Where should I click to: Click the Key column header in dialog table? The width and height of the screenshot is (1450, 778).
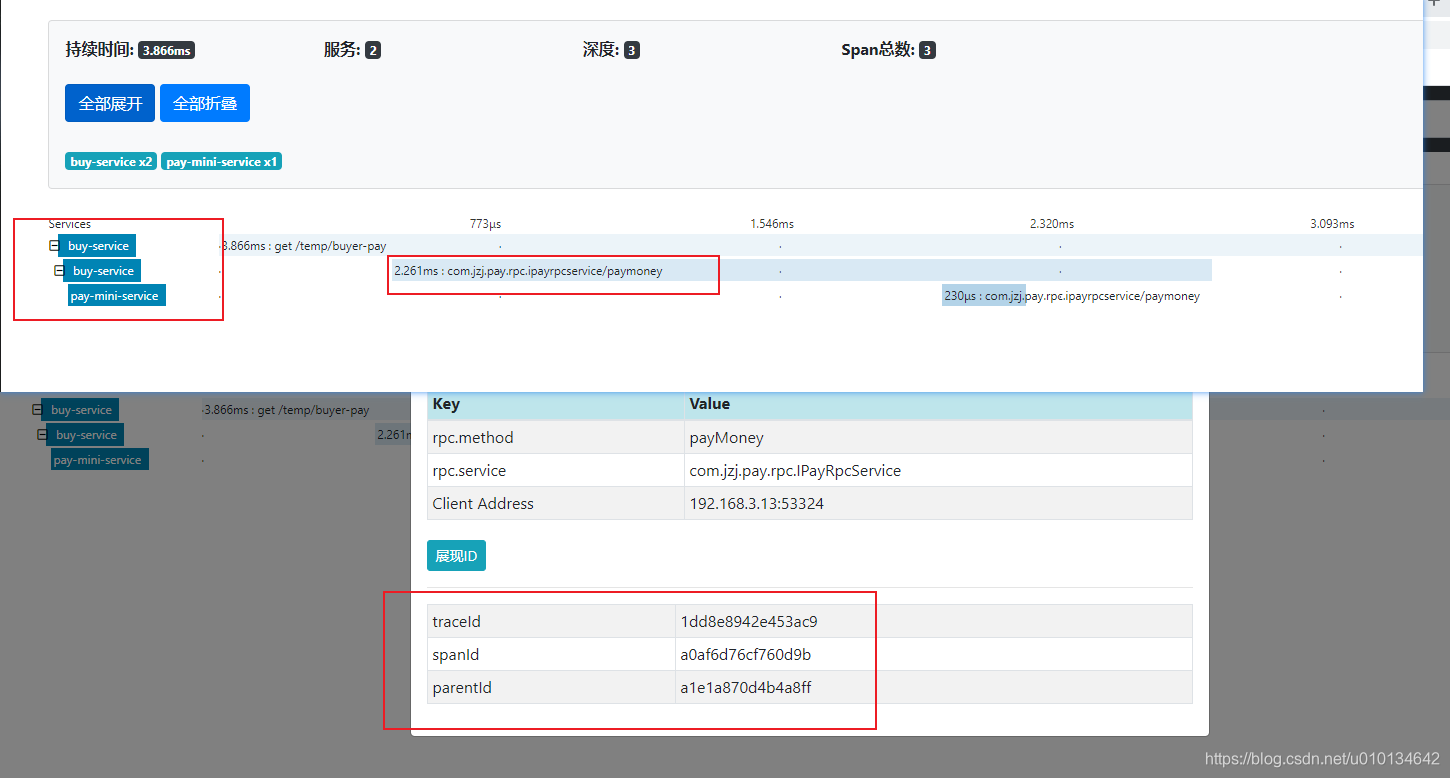pos(556,404)
